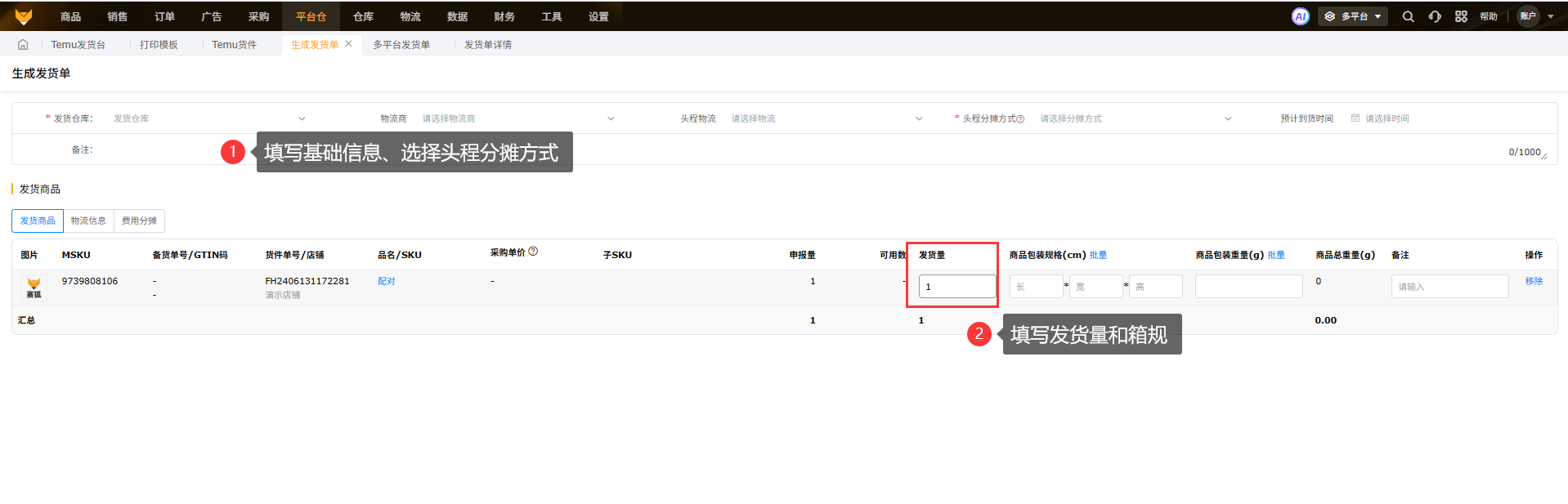Open the 多平台 platform dropdown

point(1352,16)
